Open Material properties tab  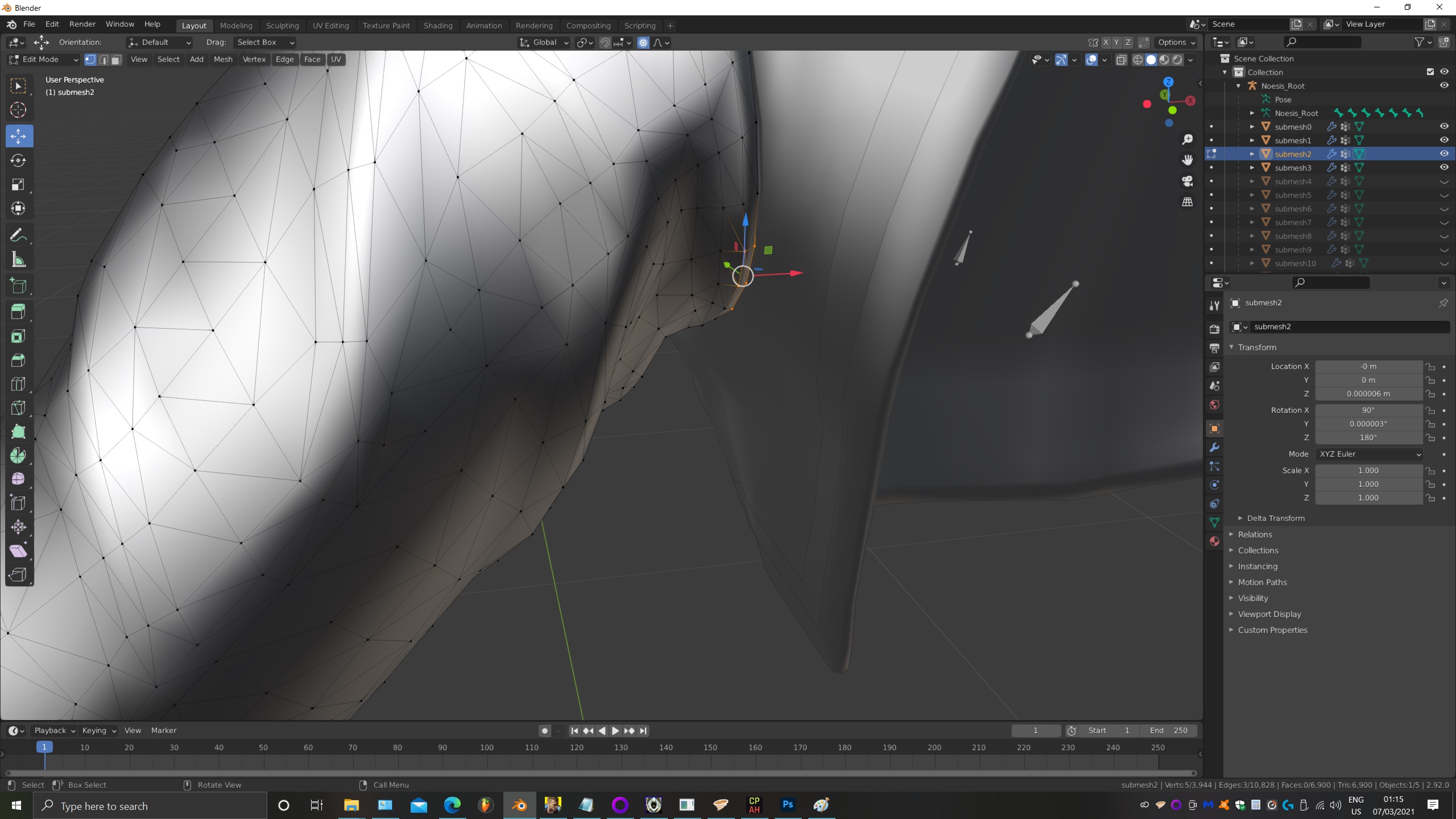point(1214,541)
